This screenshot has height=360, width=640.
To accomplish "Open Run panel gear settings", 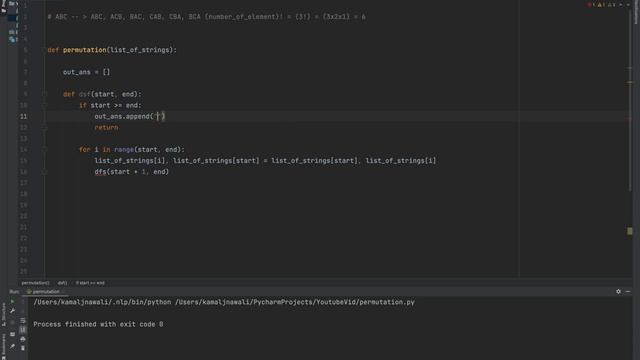I will point(618,291).
